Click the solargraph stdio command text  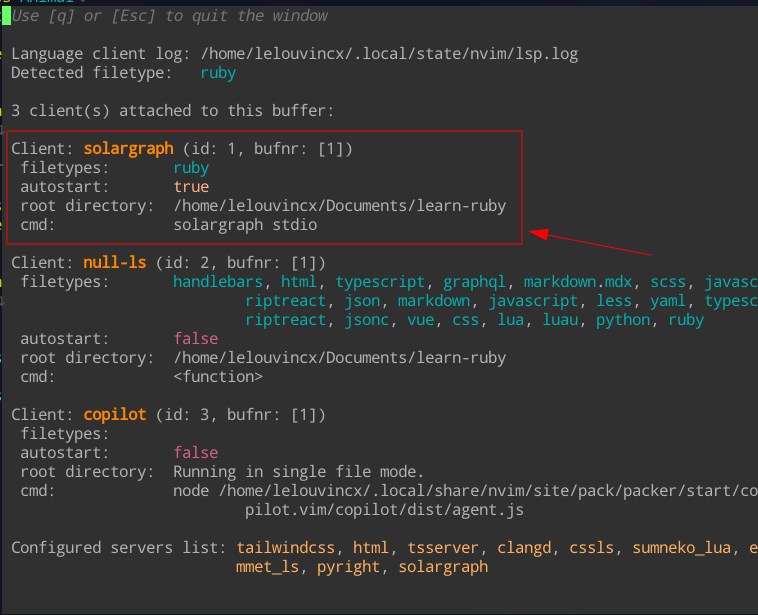pos(245,225)
